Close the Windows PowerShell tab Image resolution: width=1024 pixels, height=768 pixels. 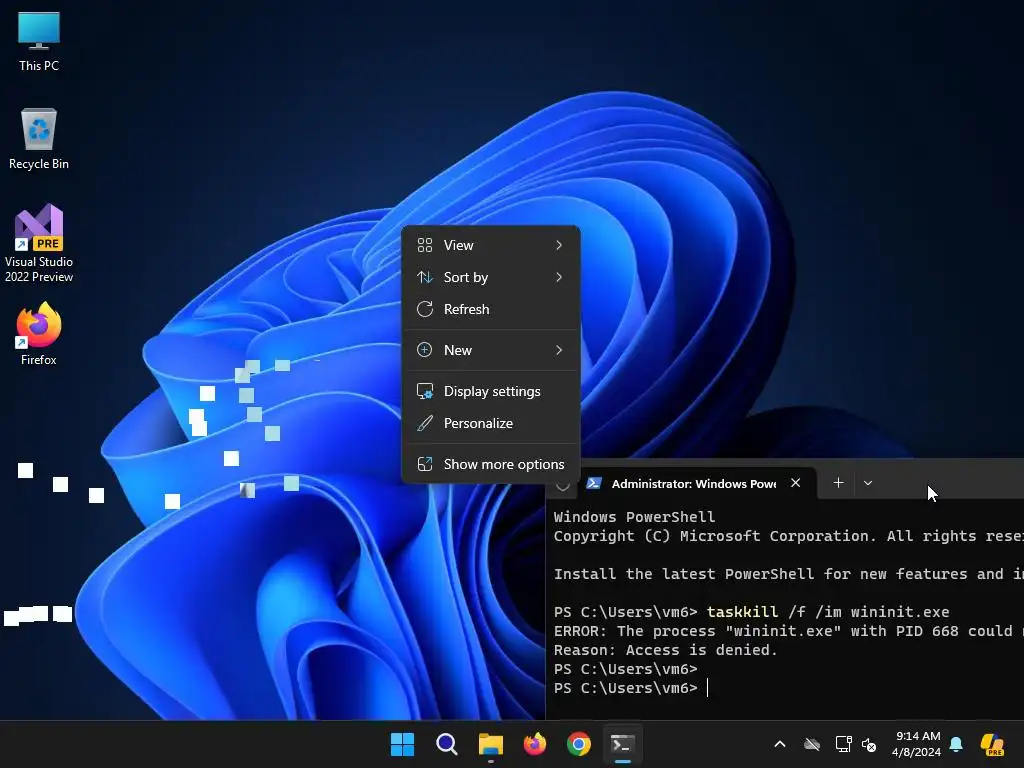795,483
